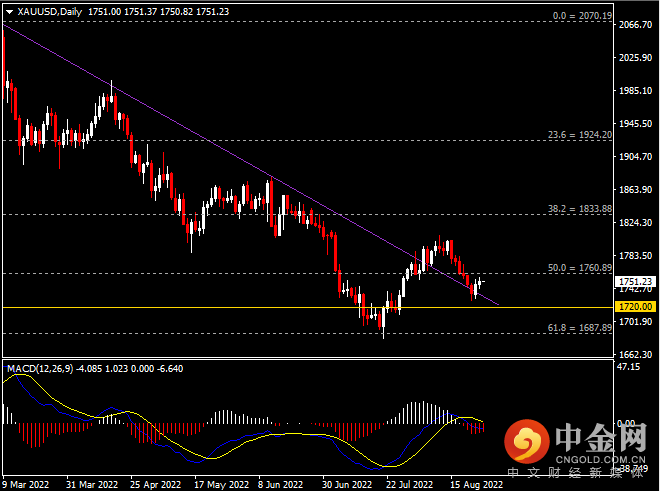Click MACD scale value 47.15
Viewport: 661px width, 491px height.
point(628,367)
